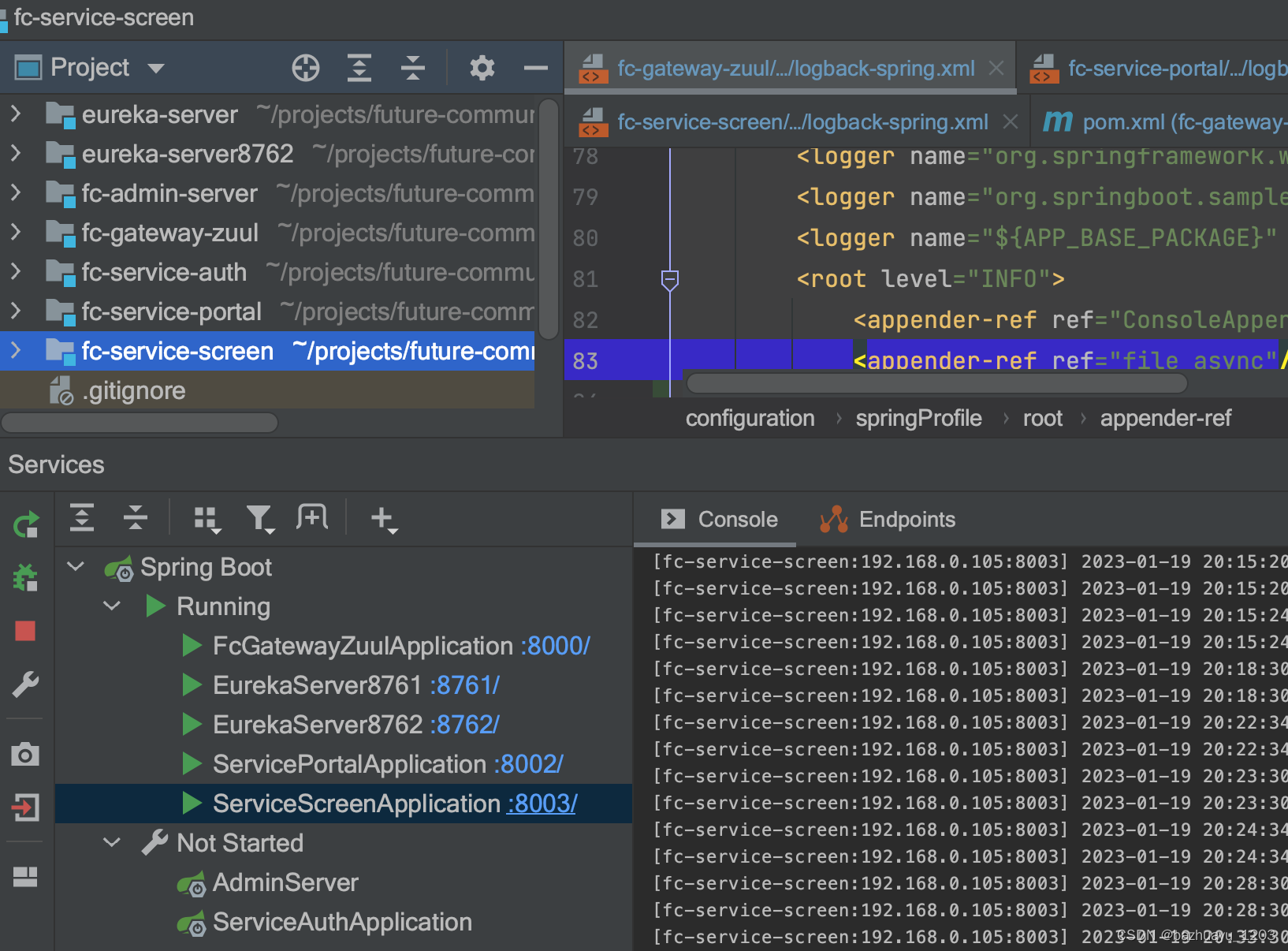
Task: Collapse the Not Started group
Action: point(112,842)
